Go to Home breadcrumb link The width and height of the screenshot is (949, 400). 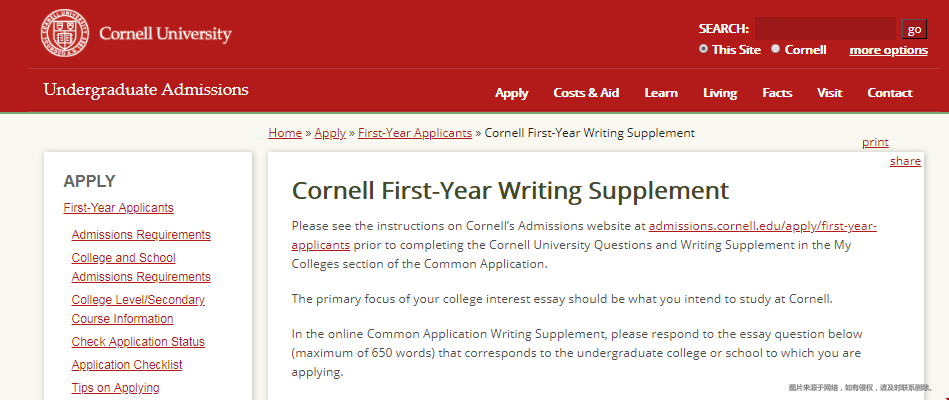click(x=285, y=133)
